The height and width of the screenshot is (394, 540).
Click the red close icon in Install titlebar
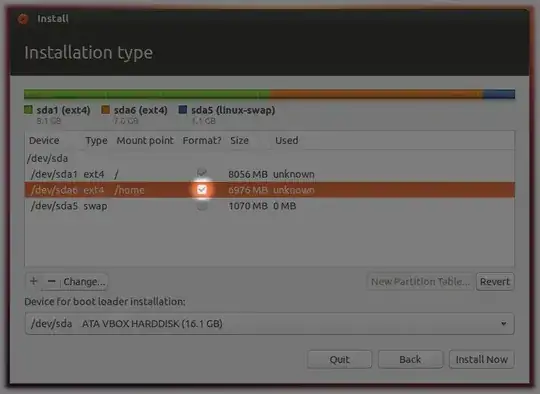23,19
